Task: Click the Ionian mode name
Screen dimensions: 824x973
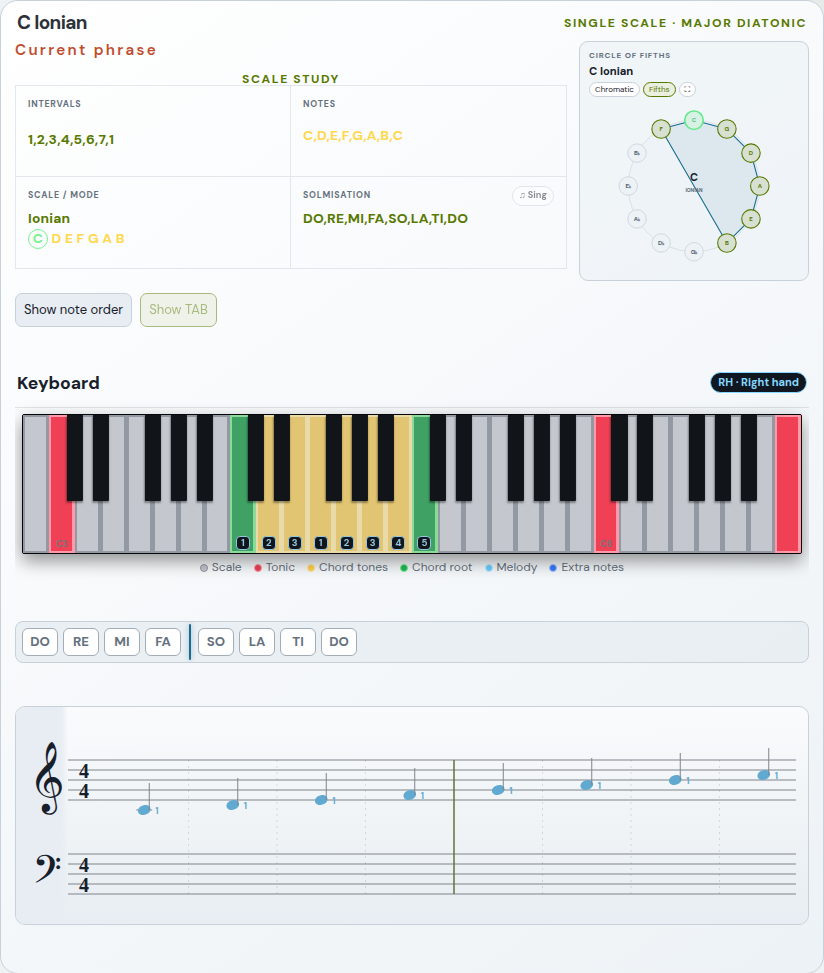Action: pos(49,218)
